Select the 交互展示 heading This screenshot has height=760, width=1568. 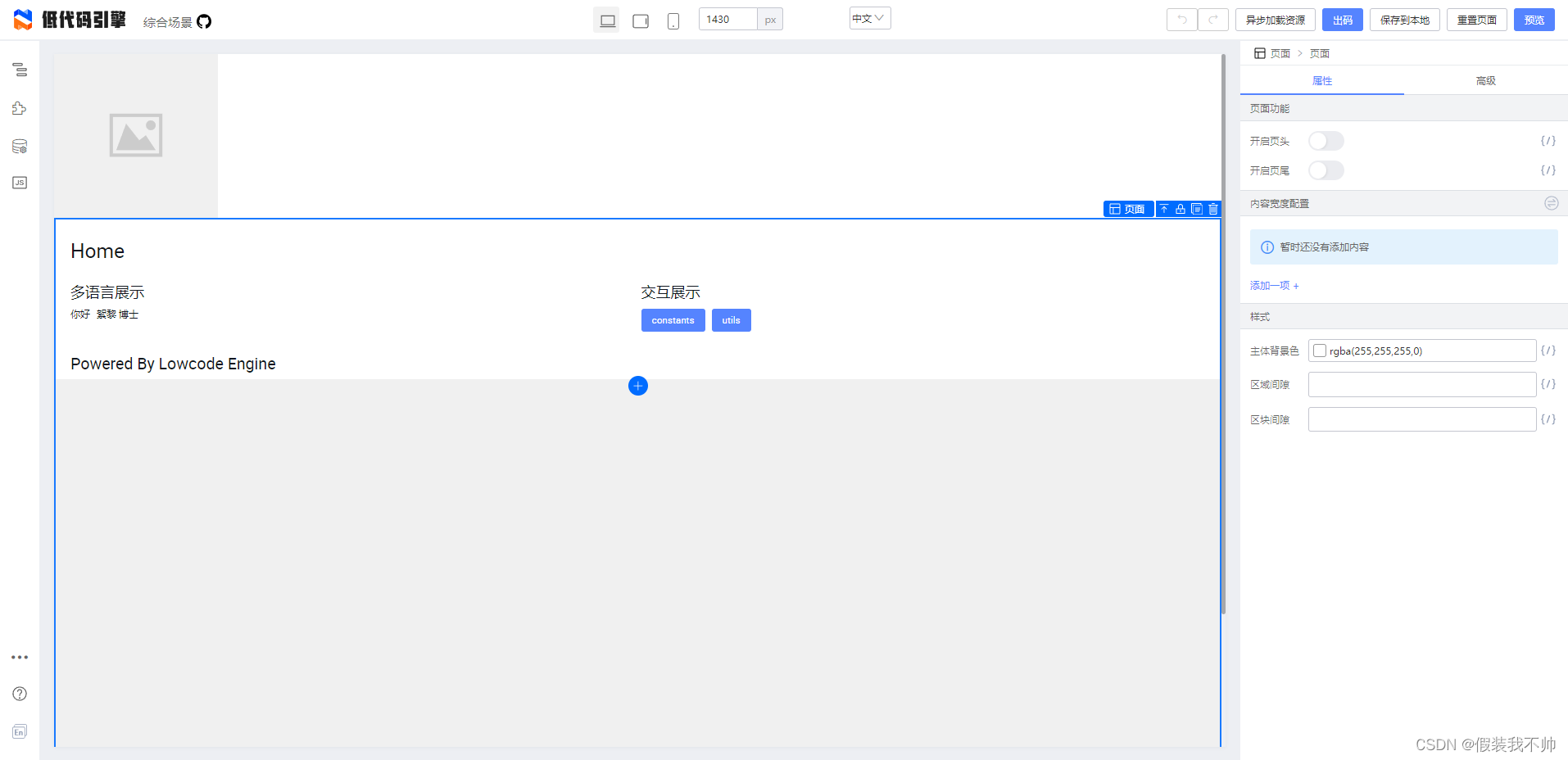coord(670,292)
